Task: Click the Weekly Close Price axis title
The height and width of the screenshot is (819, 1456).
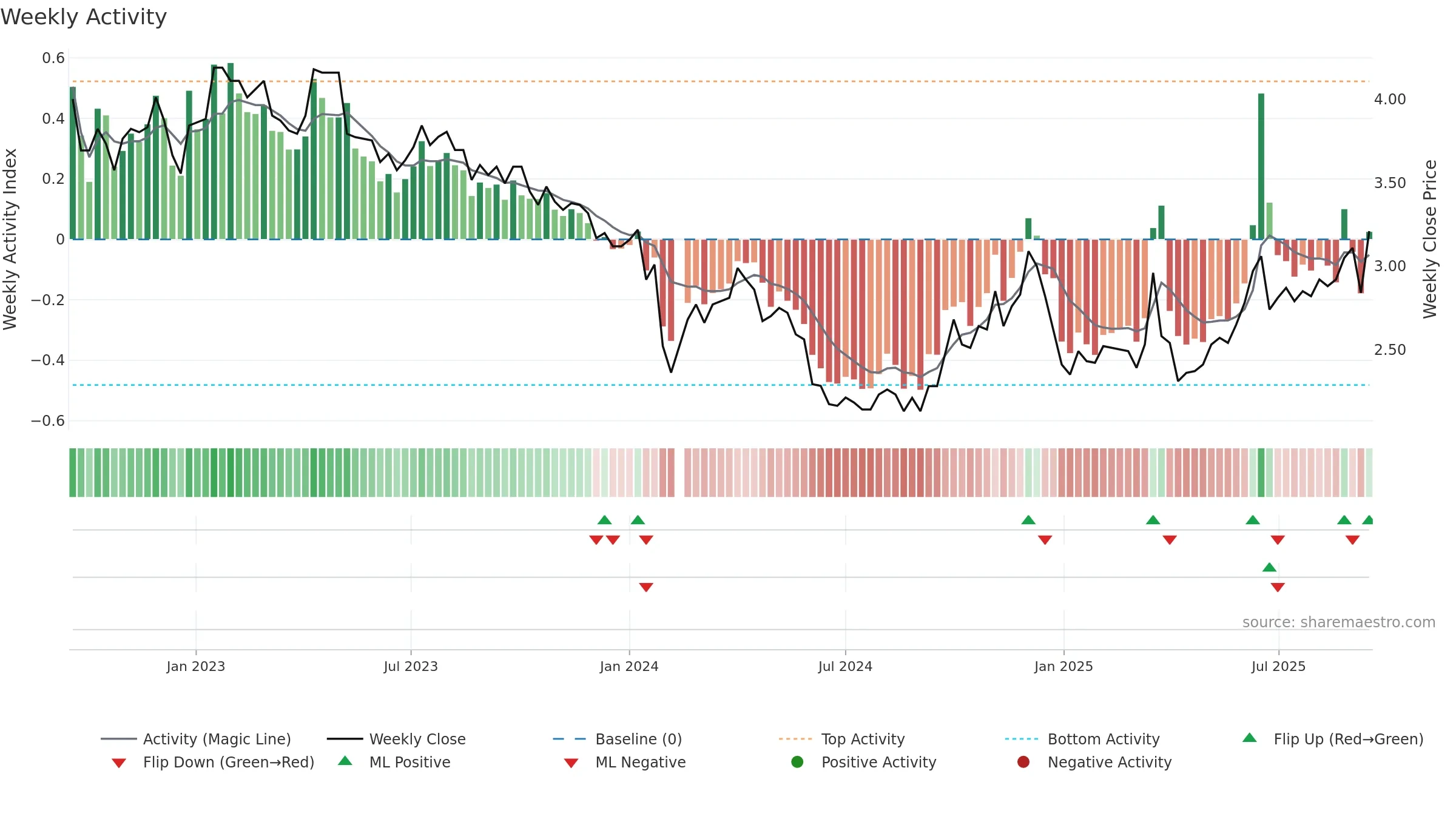Action: coord(1430,239)
